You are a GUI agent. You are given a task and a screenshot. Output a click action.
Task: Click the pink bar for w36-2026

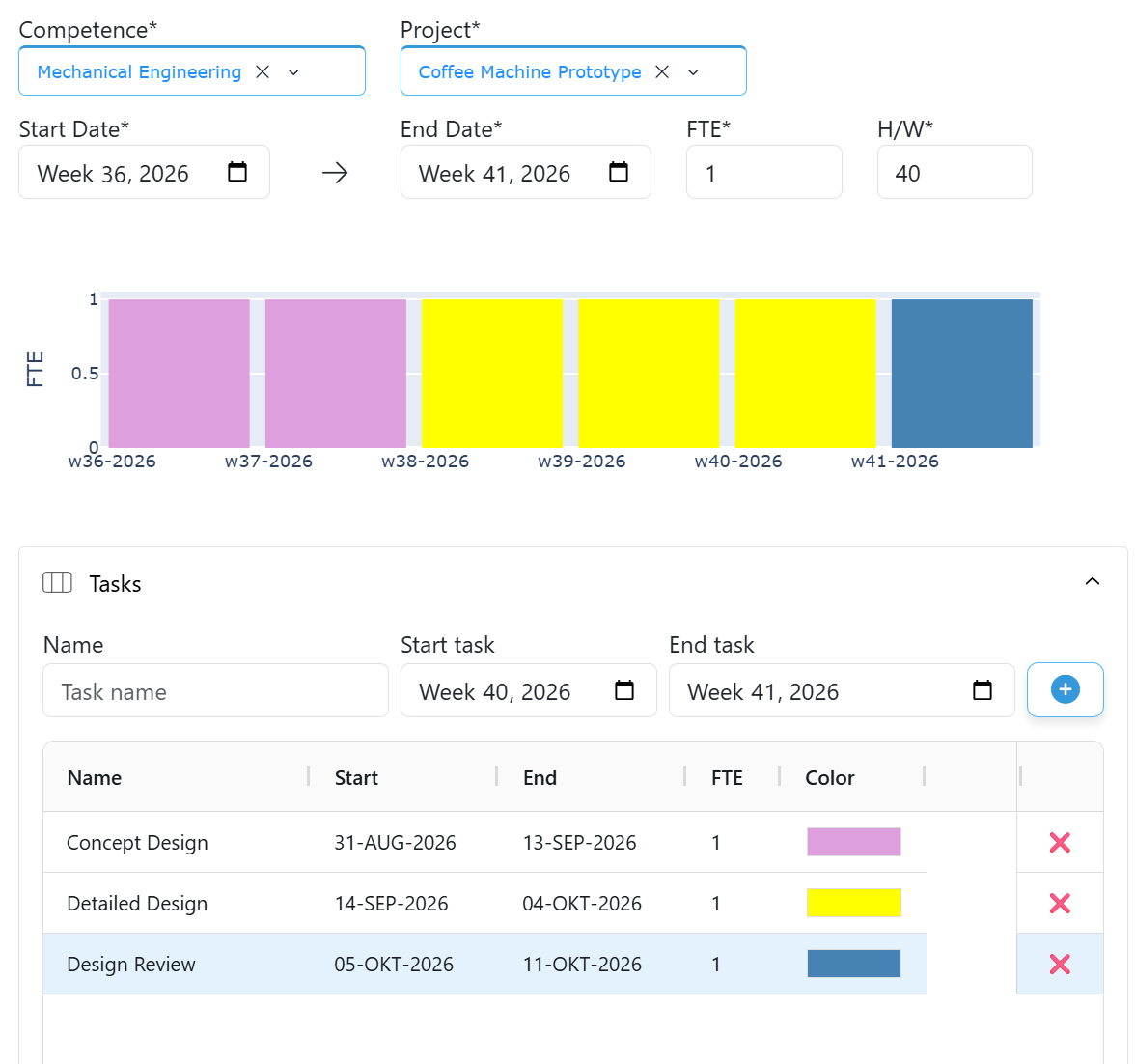tap(179, 374)
